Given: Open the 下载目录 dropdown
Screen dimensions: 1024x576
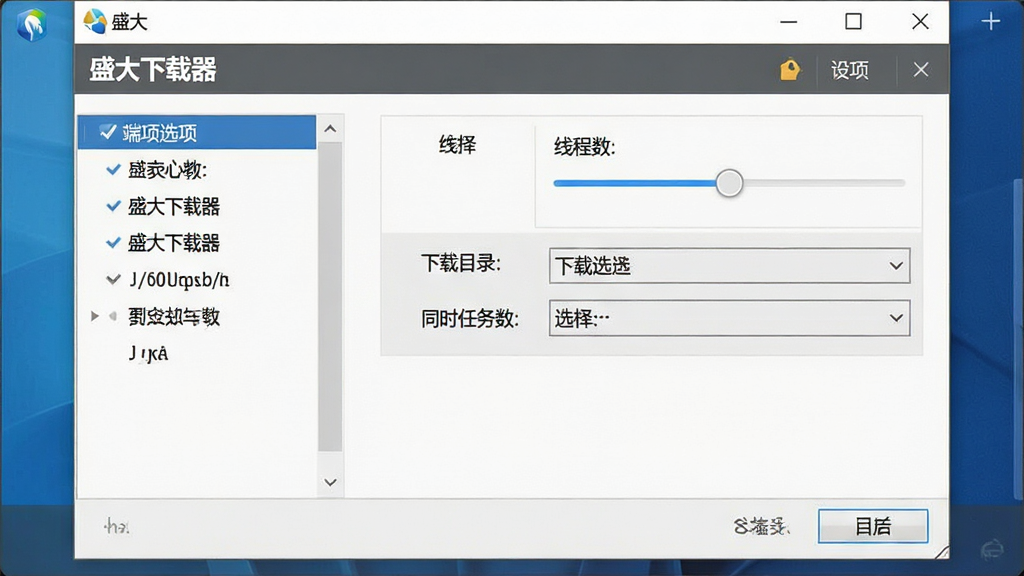Looking at the screenshot, I should click(729, 266).
